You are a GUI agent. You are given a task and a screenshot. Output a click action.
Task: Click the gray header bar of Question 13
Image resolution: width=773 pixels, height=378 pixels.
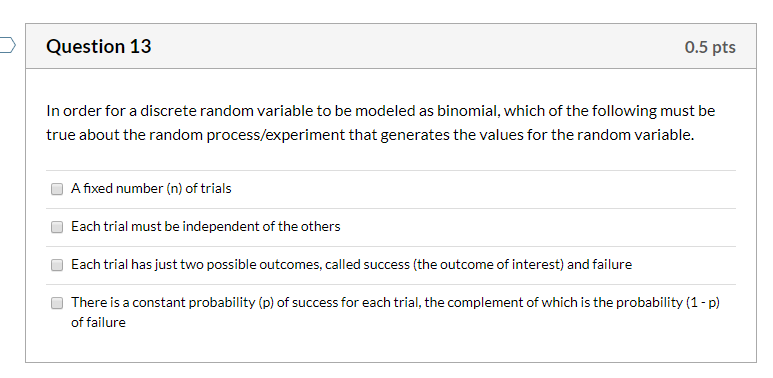[x=391, y=46]
